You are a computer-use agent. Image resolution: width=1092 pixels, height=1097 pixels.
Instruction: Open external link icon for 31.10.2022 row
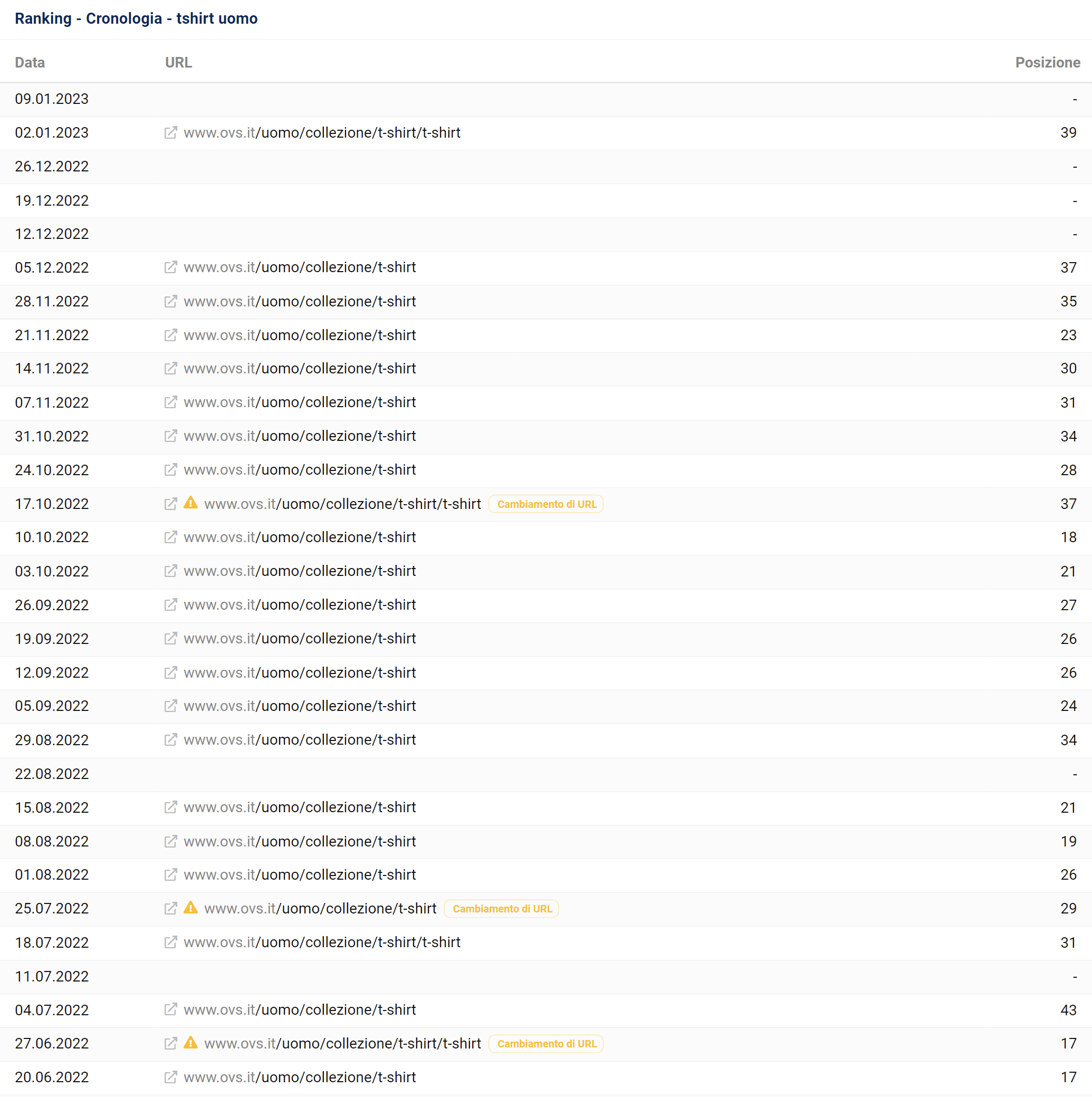pyautogui.click(x=170, y=436)
